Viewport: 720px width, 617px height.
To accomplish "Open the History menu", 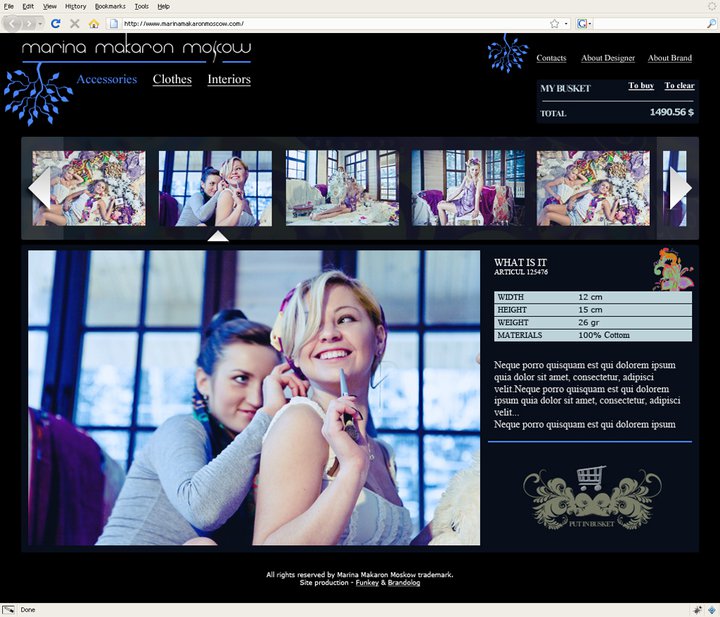I will pyautogui.click(x=75, y=6).
